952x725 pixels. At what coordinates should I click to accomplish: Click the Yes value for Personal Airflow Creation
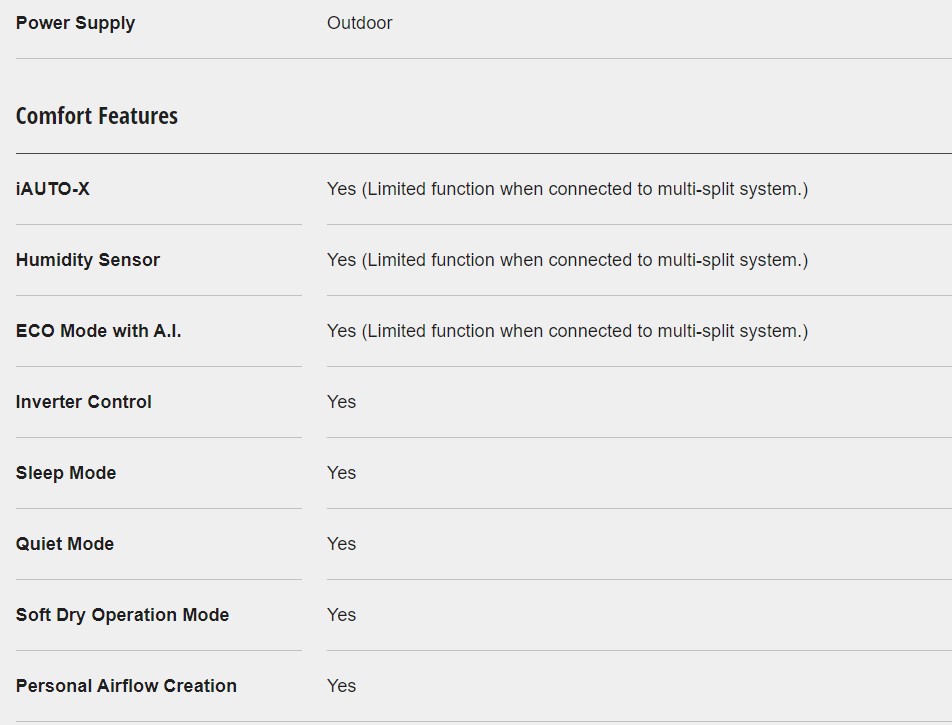click(341, 686)
